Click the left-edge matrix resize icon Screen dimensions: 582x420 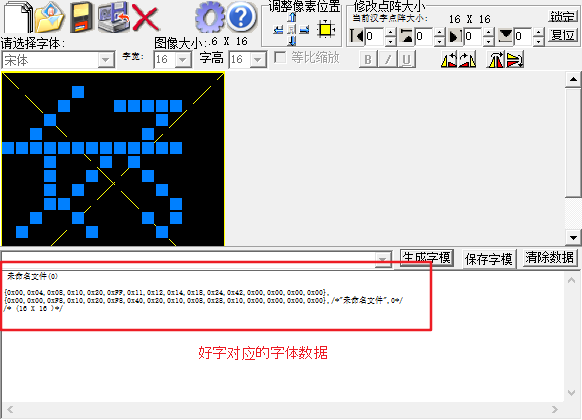click(357, 36)
